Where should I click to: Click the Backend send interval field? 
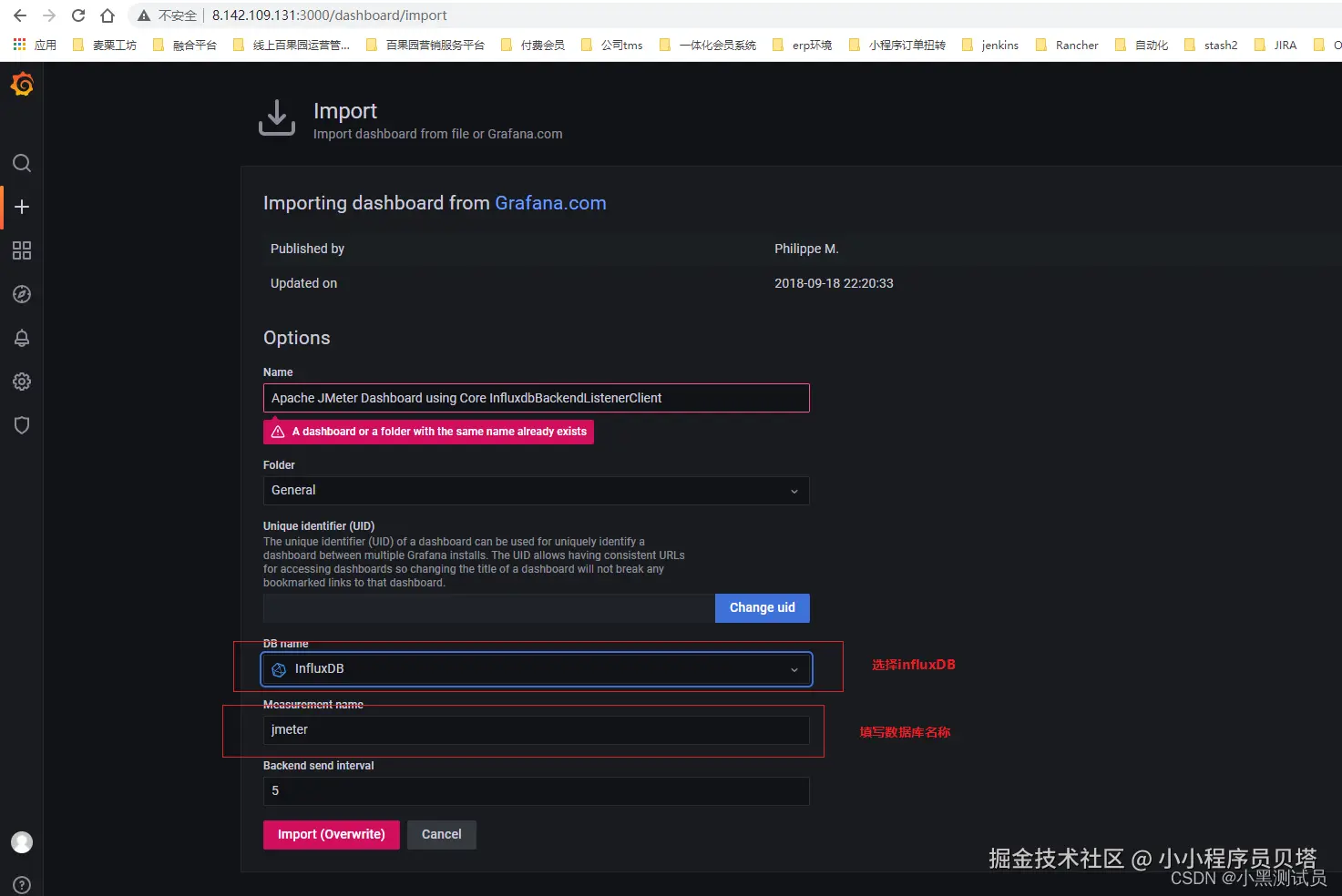point(536,791)
